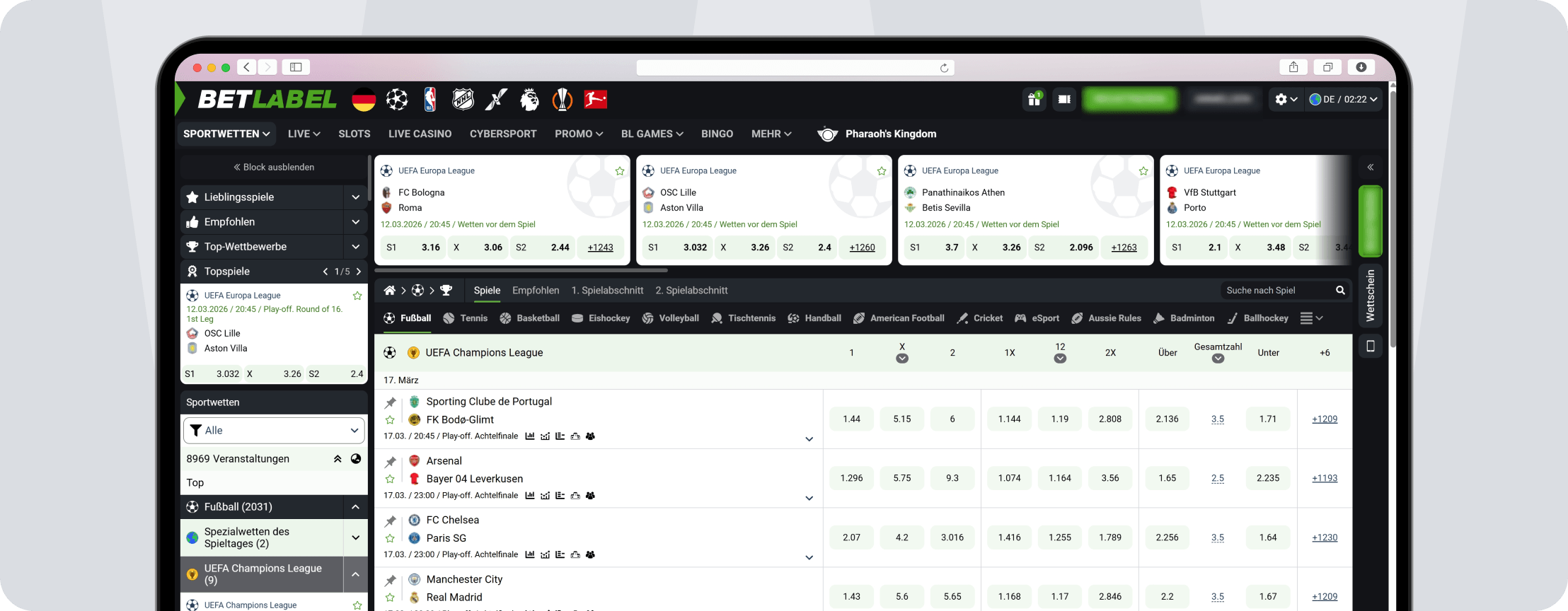1568x611 pixels.
Task: Open the DE language and time dropdown
Action: (x=1343, y=99)
